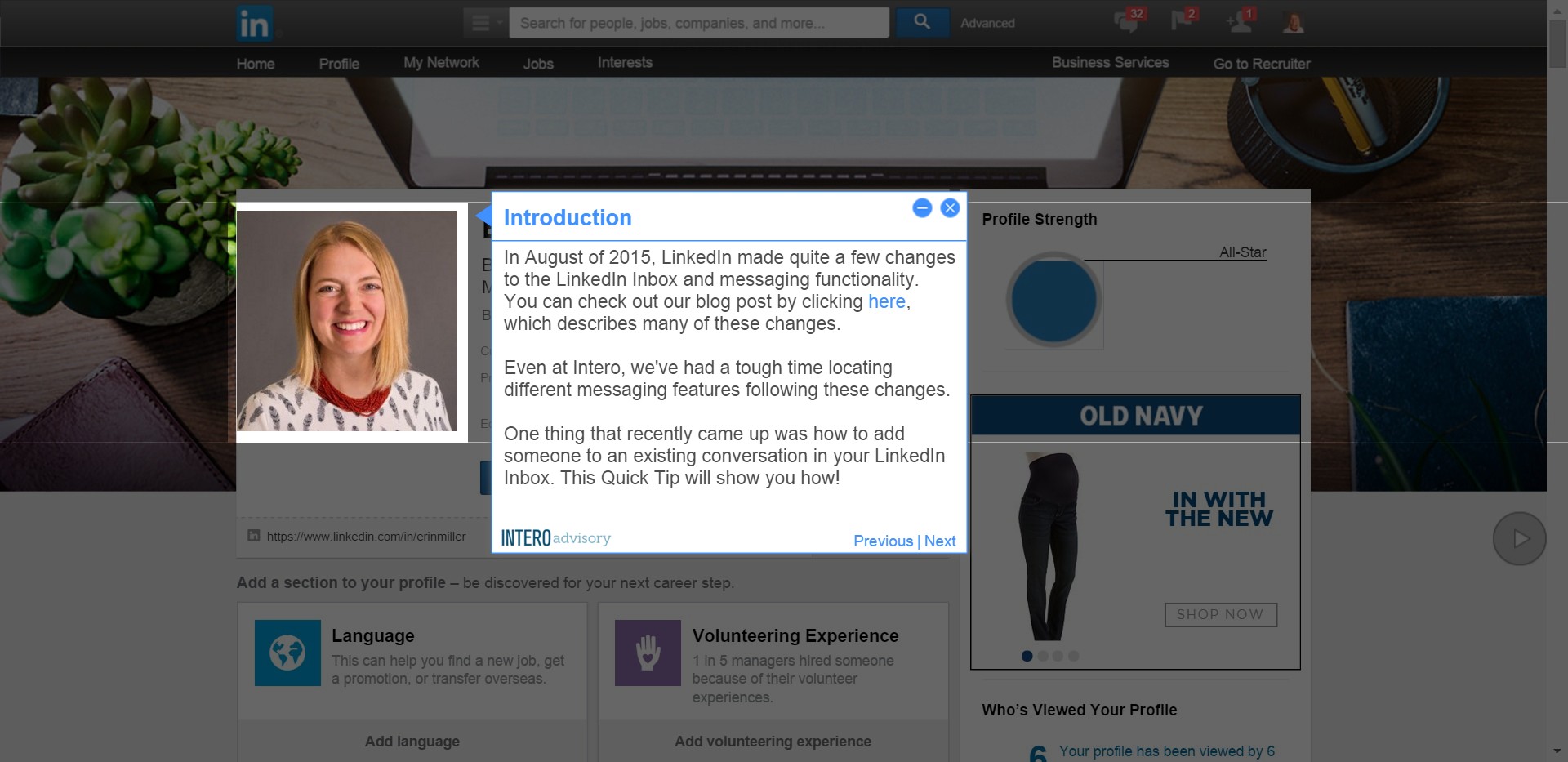Image resolution: width=1568 pixels, height=762 pixels.
Task: Open the Advanced search link
Action: click(987, 23)
